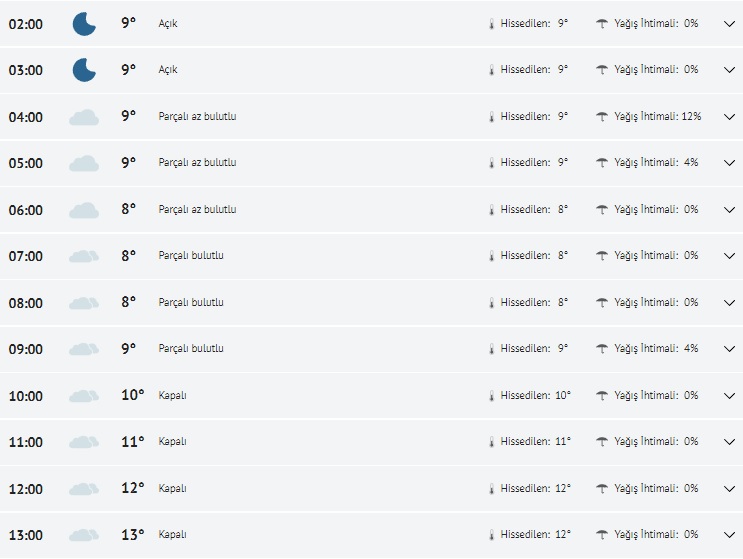Click the 09:00 time label
The image size is (743, 559).
tap(26, 349)
